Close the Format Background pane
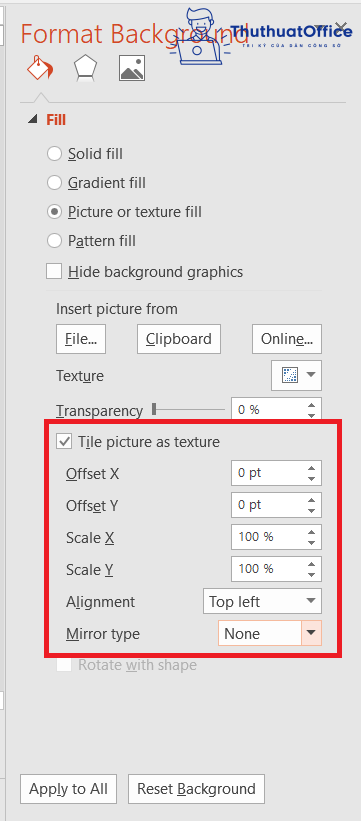 pyautogui.click(x=341, y=26)
